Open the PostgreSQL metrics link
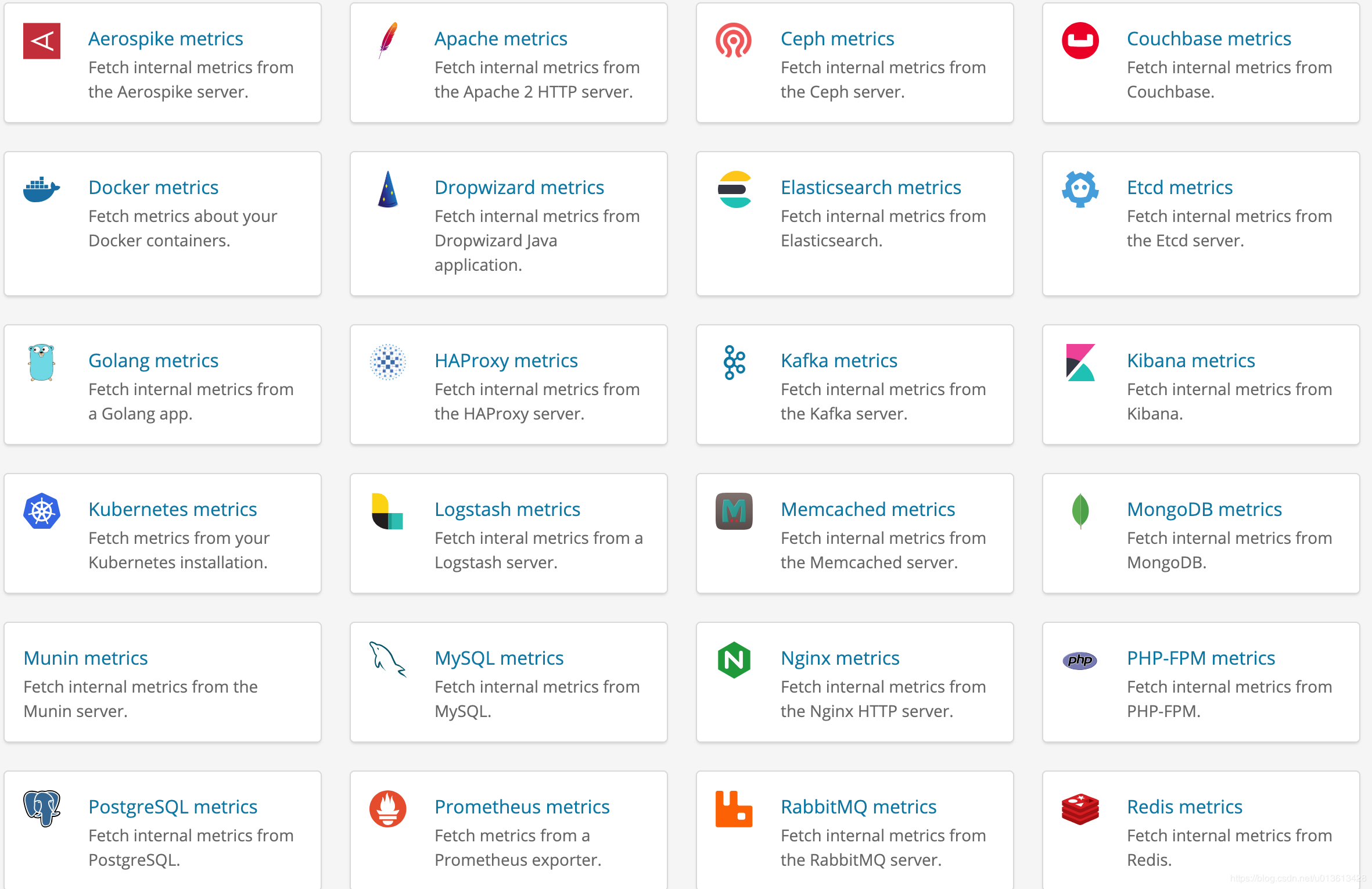 (173, 806)
